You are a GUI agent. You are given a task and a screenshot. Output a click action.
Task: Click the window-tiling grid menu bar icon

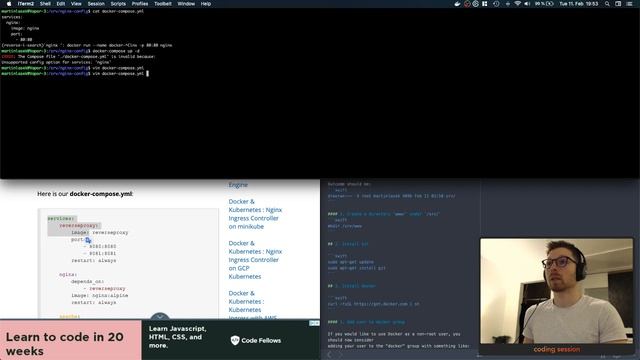[x=484, y=4]
